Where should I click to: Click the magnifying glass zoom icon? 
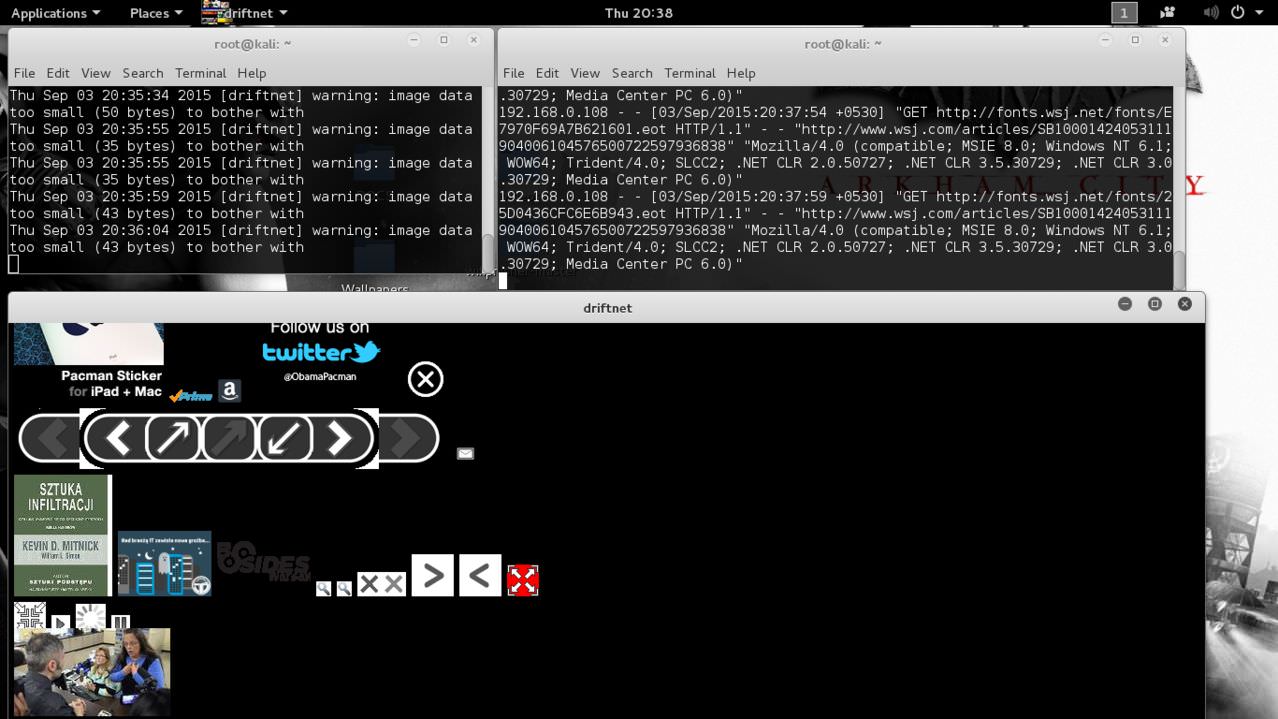tap(324, 588)
